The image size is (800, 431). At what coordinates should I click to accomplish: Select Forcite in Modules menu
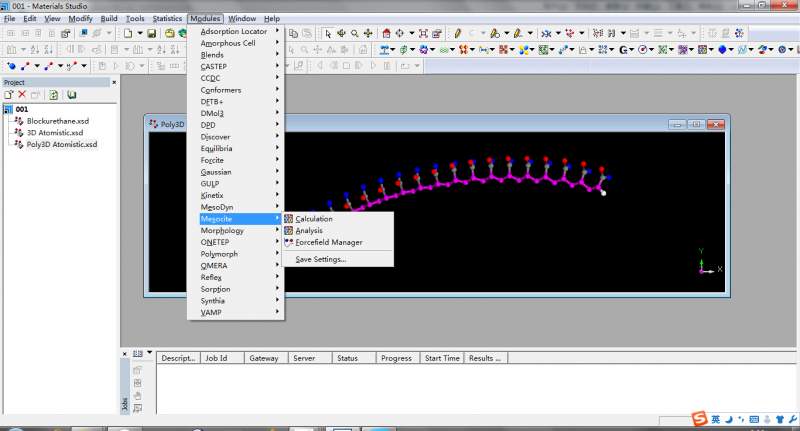(x=235, y=160)
